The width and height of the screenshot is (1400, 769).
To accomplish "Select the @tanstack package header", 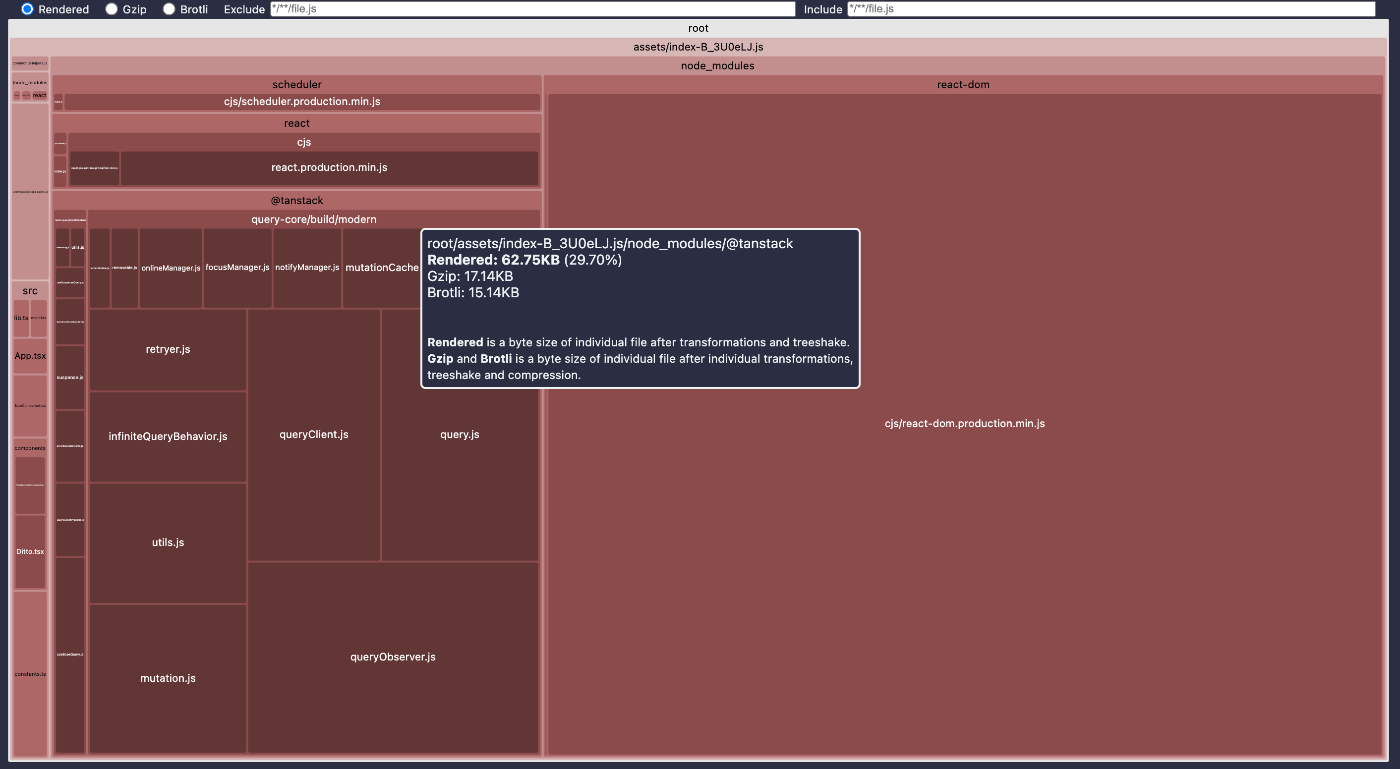I will click(x=297, y=201).
